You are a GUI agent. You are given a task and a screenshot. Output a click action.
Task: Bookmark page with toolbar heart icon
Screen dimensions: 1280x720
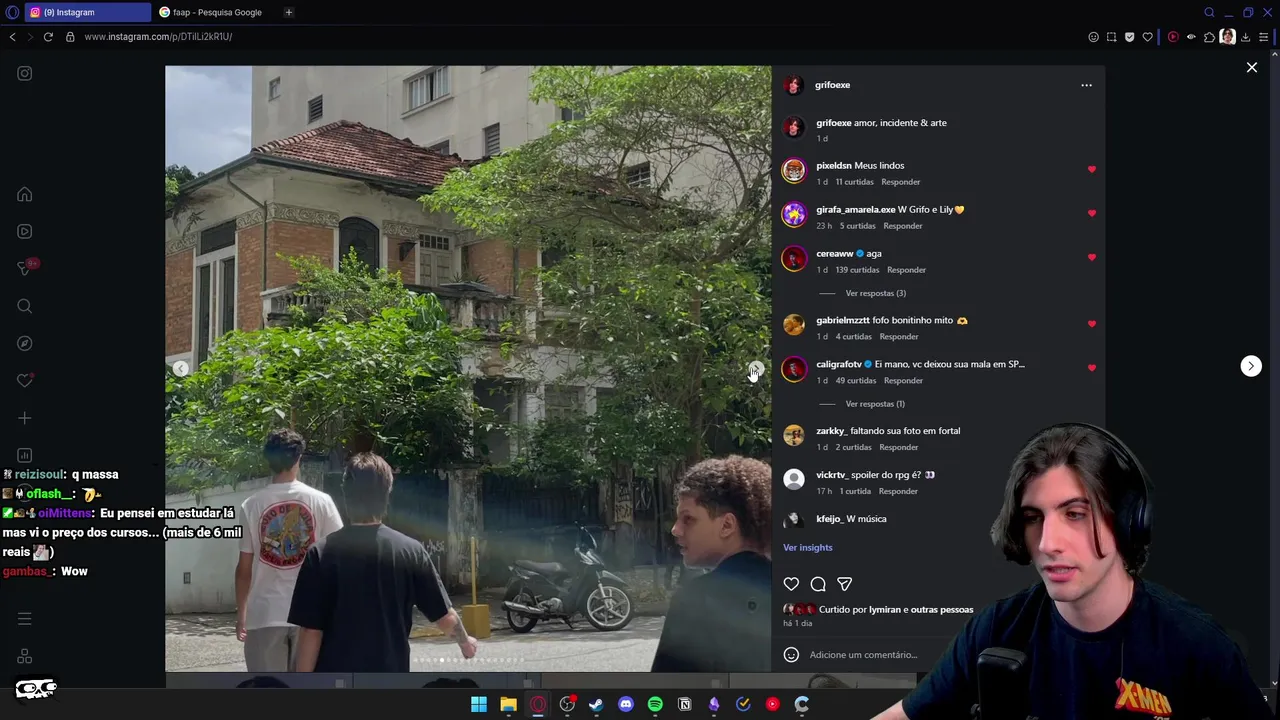click(x=1147, y=37)
